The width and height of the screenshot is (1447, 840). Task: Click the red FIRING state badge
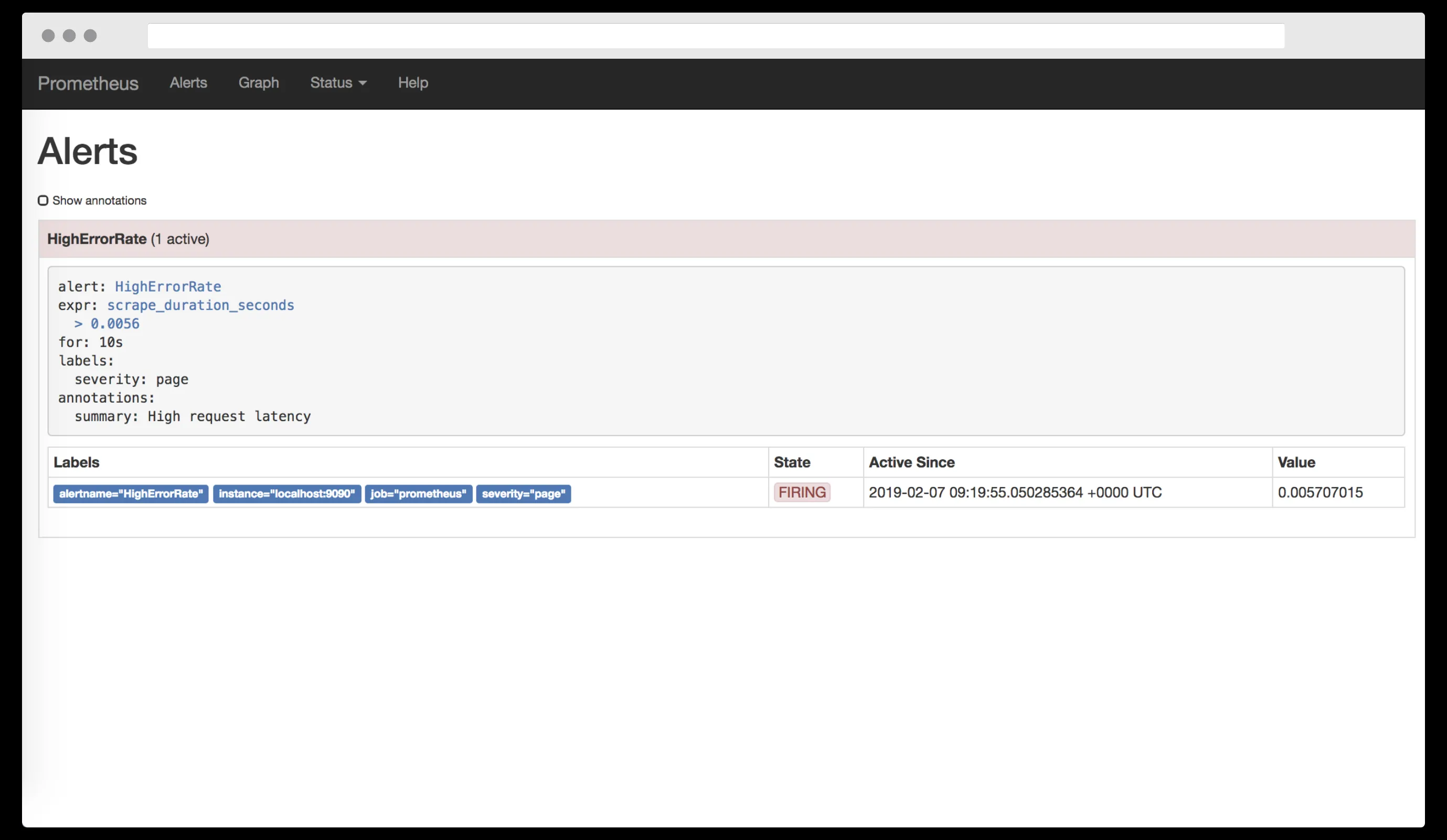(x=802, y=492)
